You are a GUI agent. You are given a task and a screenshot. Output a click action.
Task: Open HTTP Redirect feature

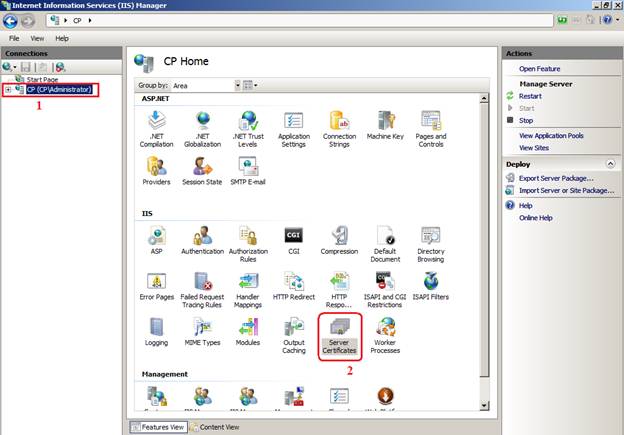click(x=294, y=286)
